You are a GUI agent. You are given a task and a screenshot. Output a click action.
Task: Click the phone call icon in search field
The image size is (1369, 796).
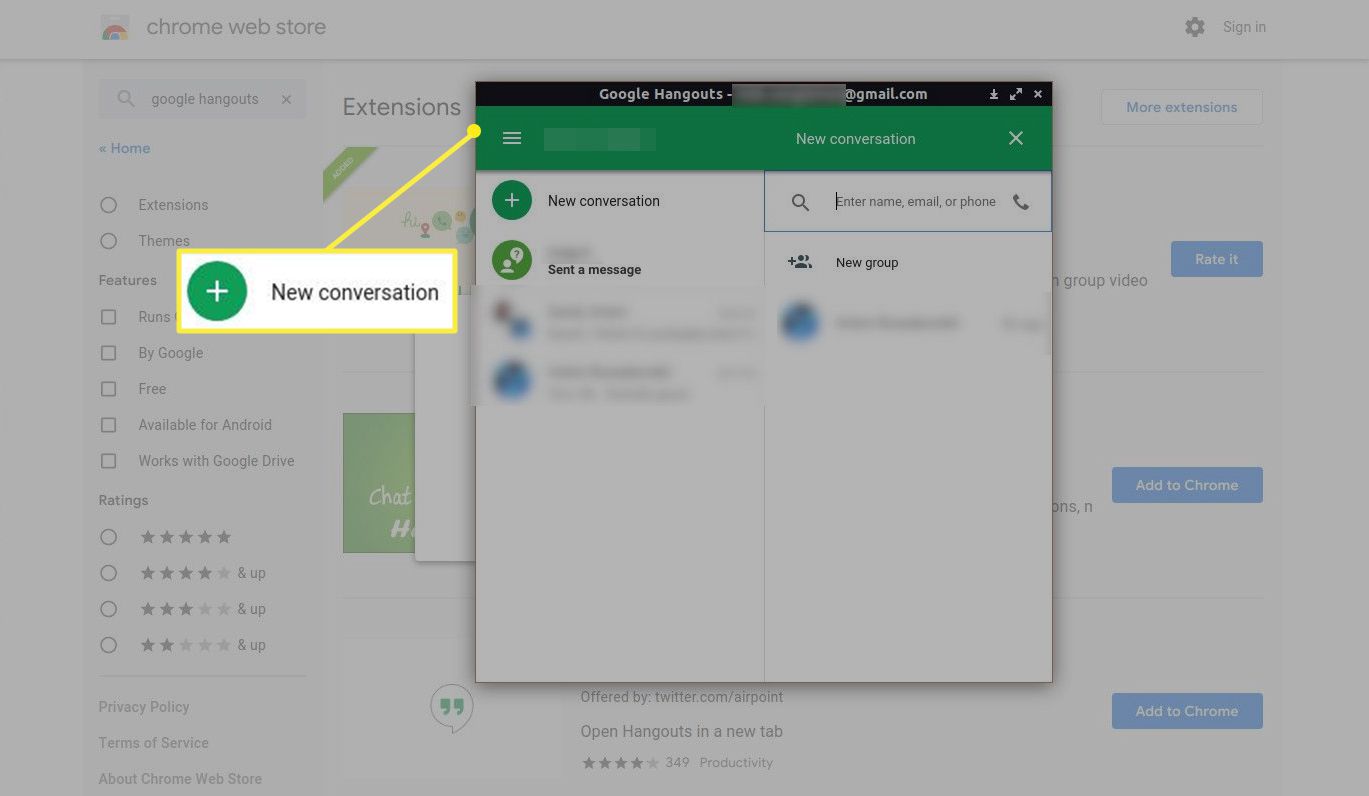pyautogui.click(x=1021, y=202)
